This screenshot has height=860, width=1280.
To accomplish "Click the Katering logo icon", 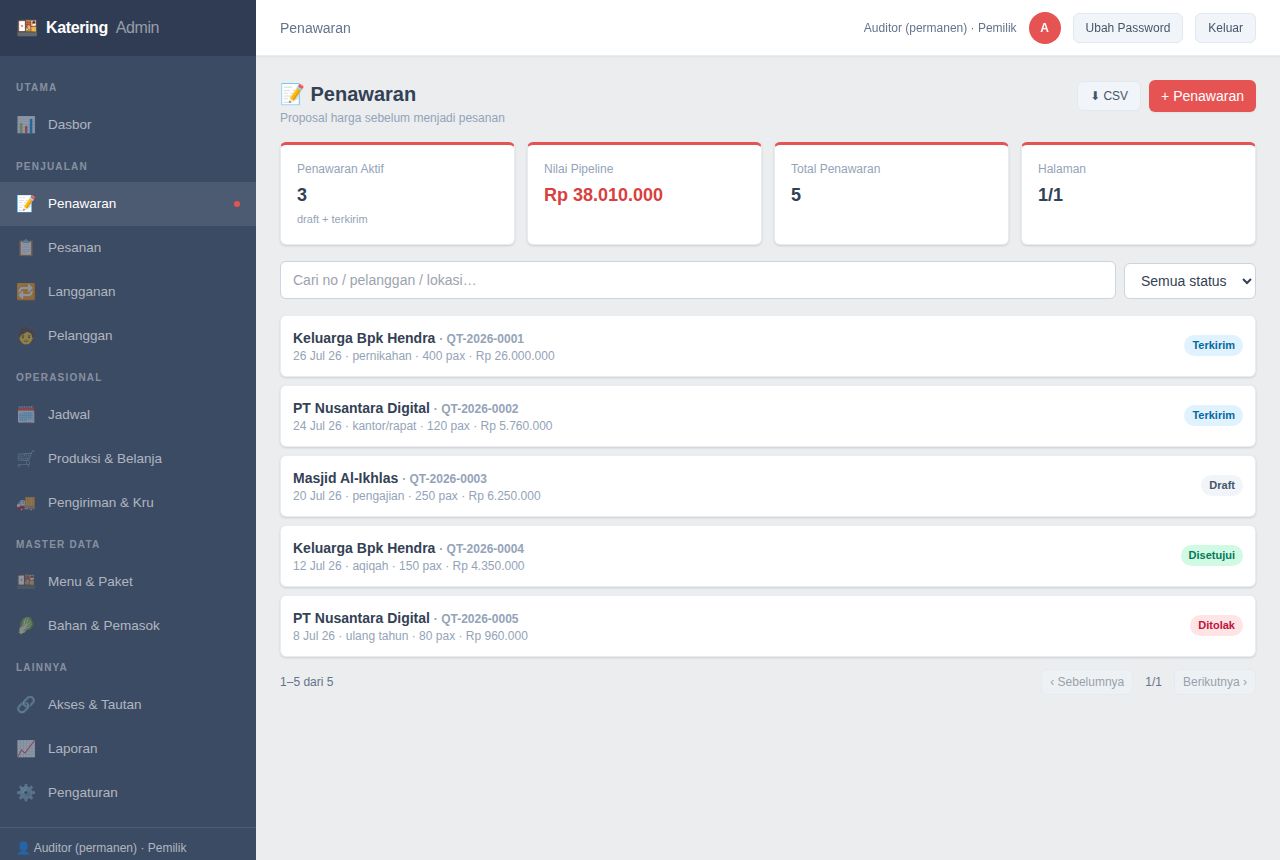I will (x=27, y=27).
